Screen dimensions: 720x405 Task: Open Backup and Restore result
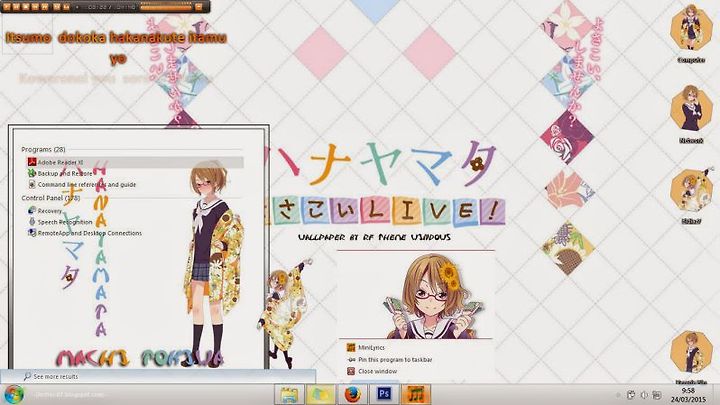pos(60,174)
